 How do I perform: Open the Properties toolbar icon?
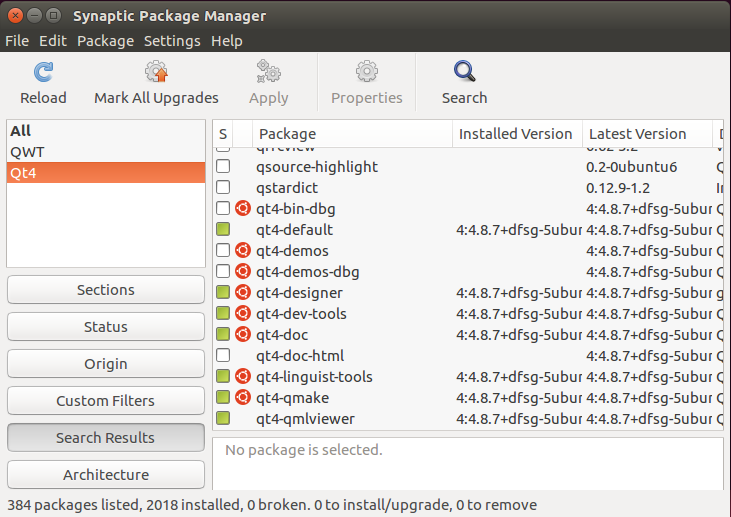click(367, 71)
